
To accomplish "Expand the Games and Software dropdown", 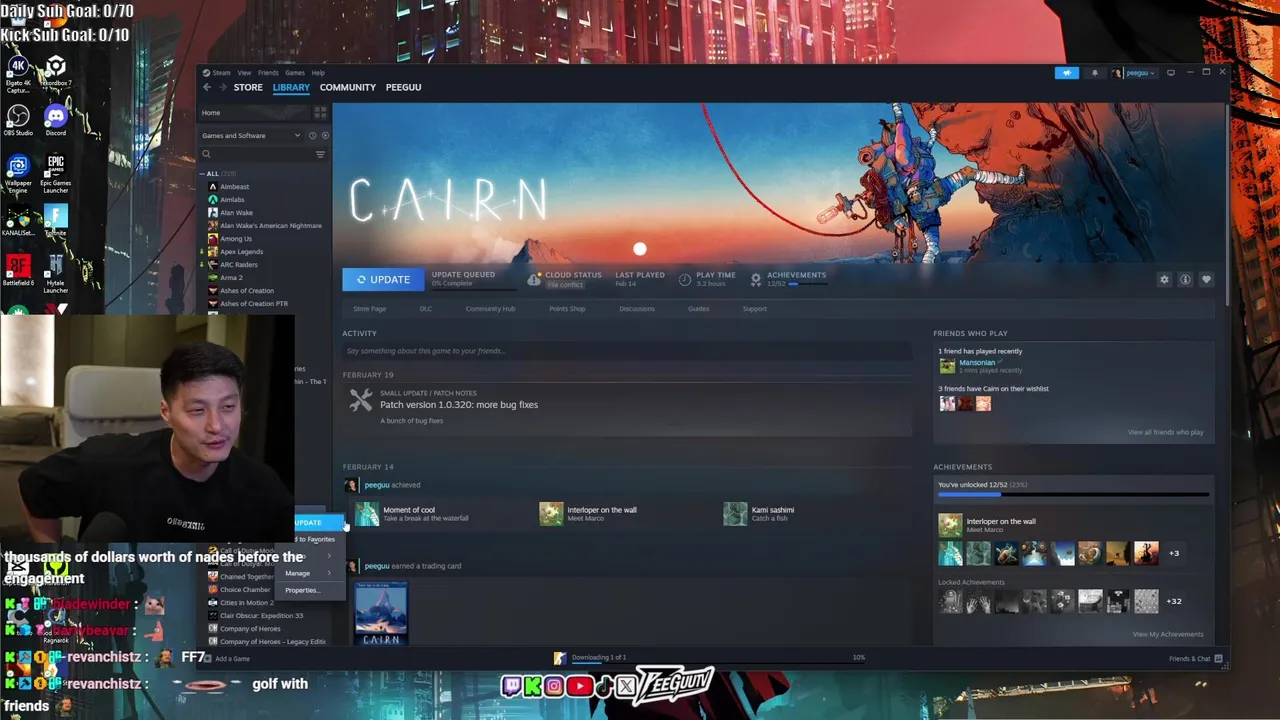I will pos(250,135).
